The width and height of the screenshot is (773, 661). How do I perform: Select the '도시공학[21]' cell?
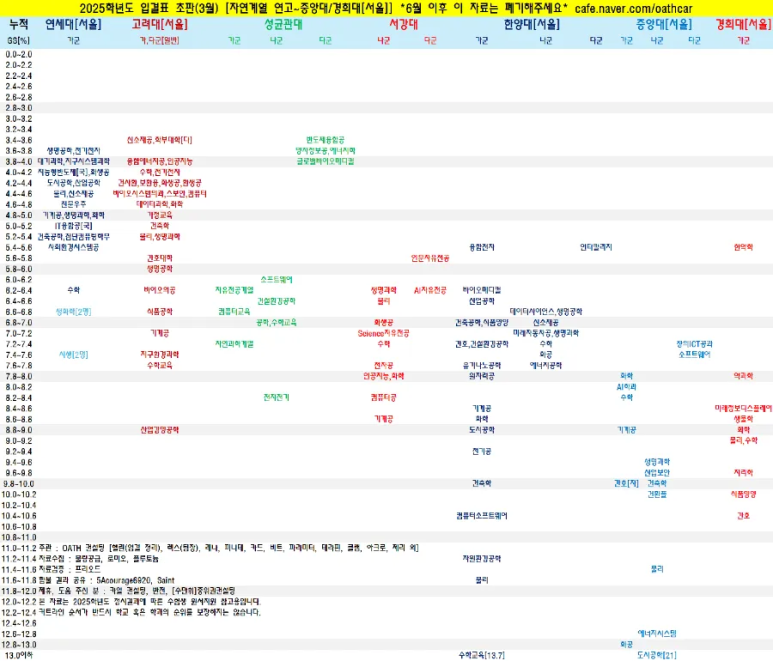tap(657, 656)
